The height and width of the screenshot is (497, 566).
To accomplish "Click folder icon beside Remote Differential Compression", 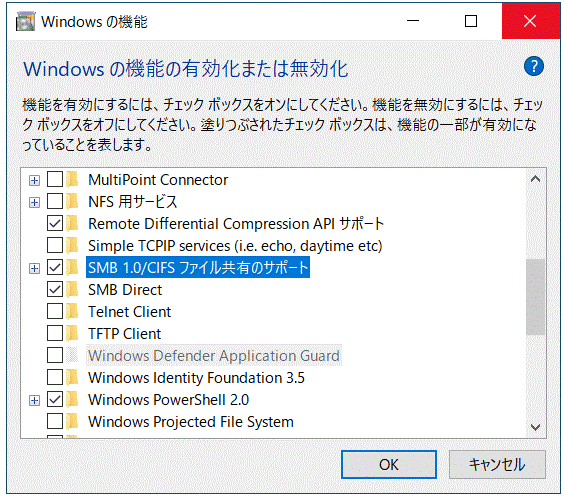I will tap(73, 223).
